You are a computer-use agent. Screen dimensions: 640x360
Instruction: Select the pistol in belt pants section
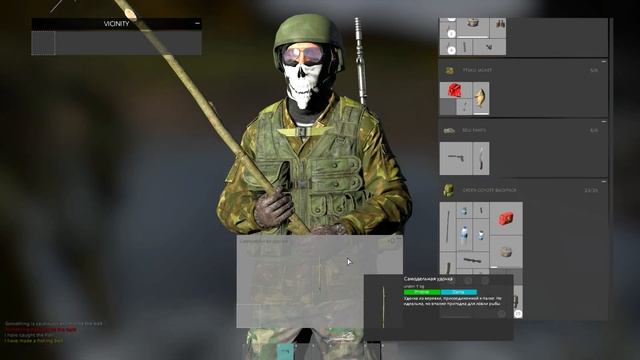[456, 158]
